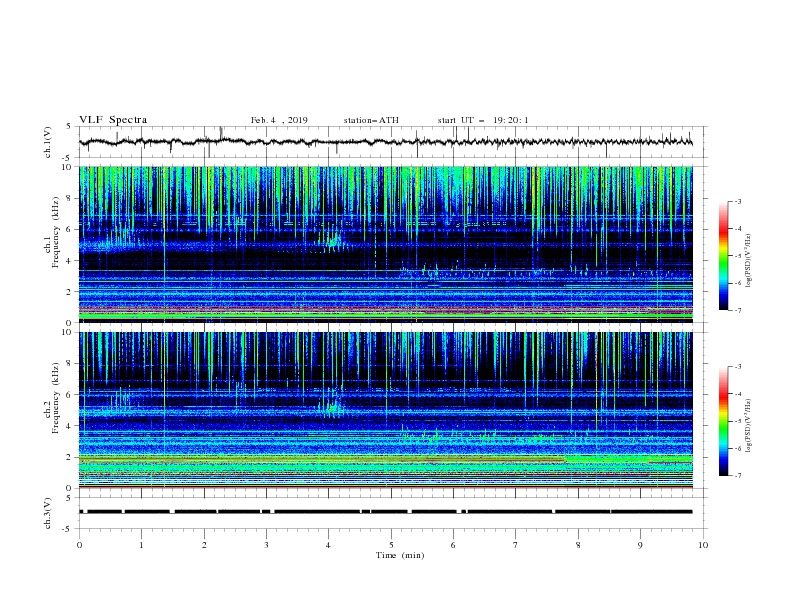Click the 'station=ATH' header label
This screenshot has height=612, width=792.
tap(371, 120)
